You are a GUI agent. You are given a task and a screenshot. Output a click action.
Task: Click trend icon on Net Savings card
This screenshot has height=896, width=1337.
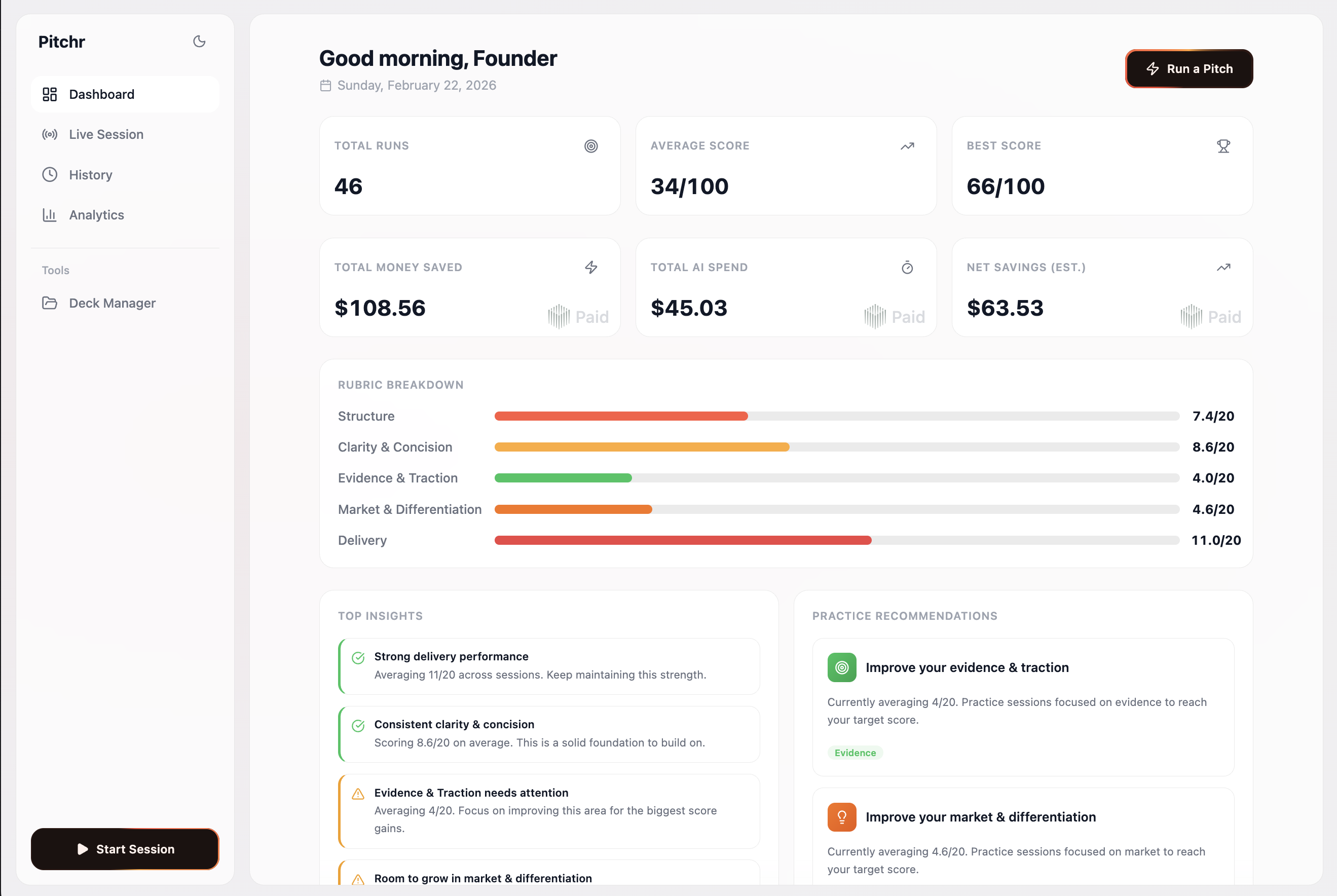coord(1223,268)
